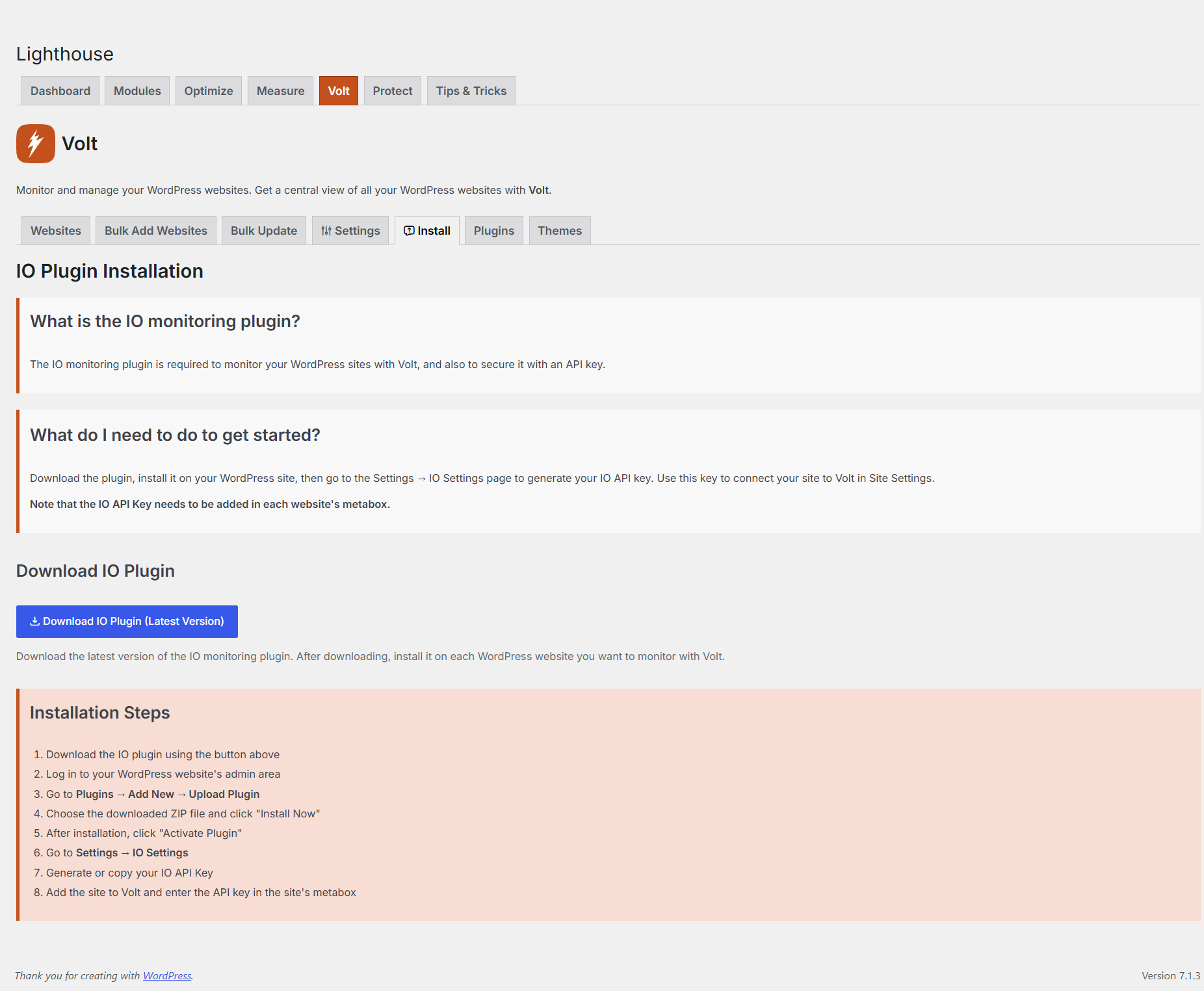Open the Settings sub-tab in Volt
This screenshot has height=991, width=1204.
tap(350, 231)
